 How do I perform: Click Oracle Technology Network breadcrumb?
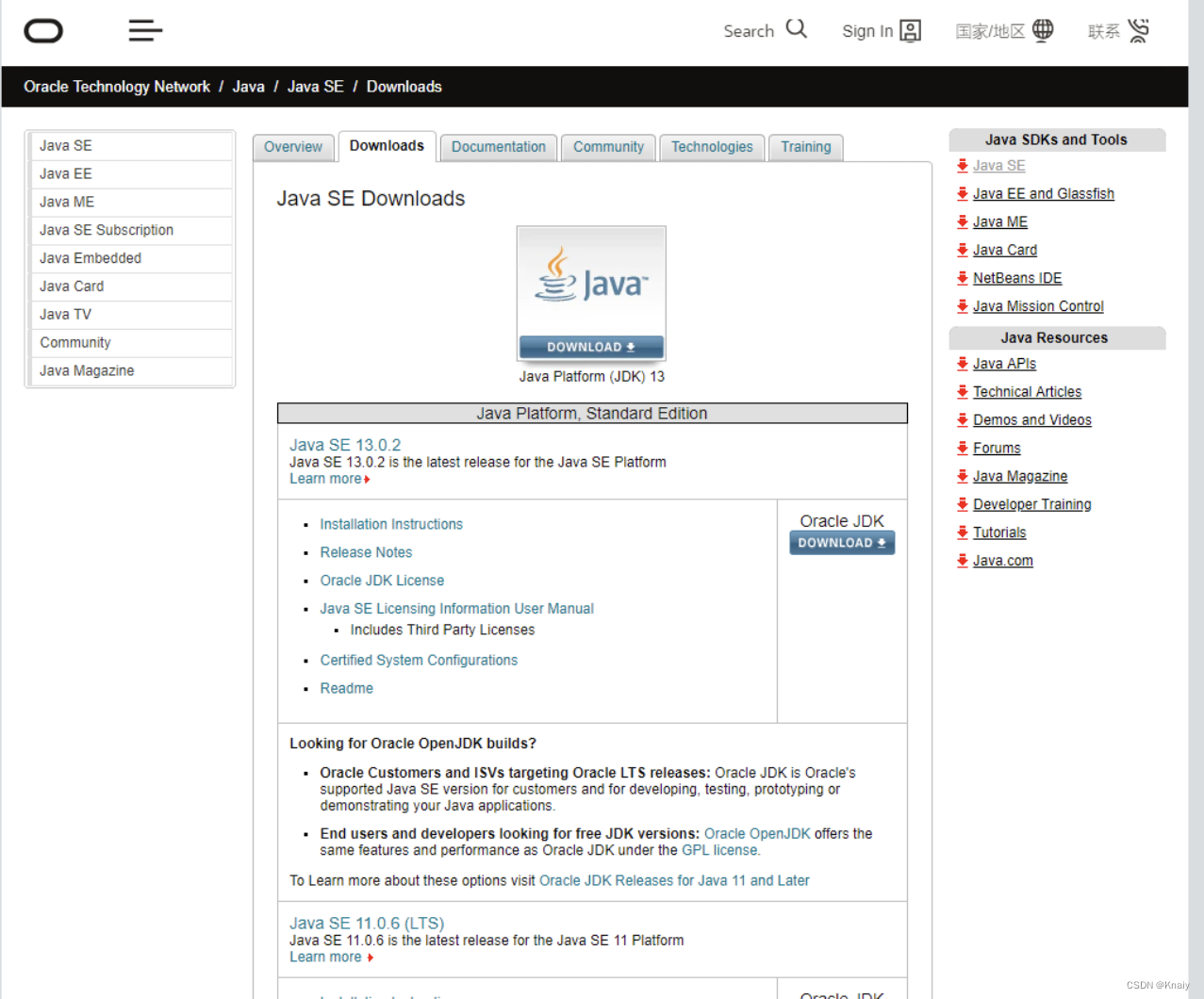point(117,87)
